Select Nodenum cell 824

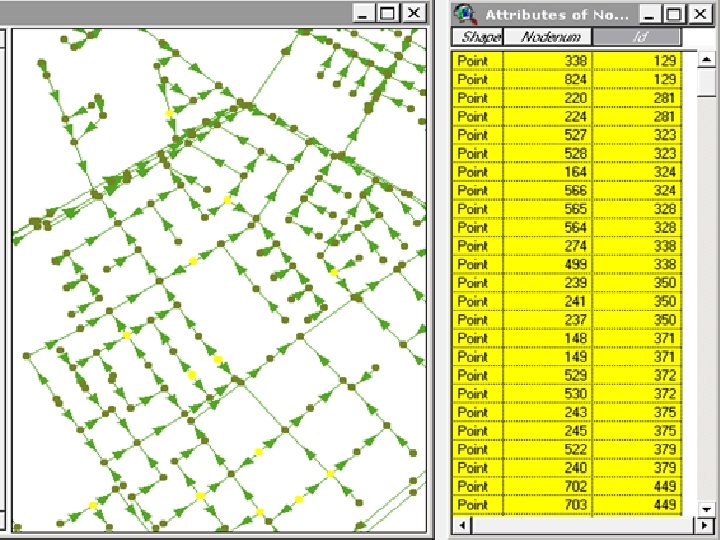548,79
